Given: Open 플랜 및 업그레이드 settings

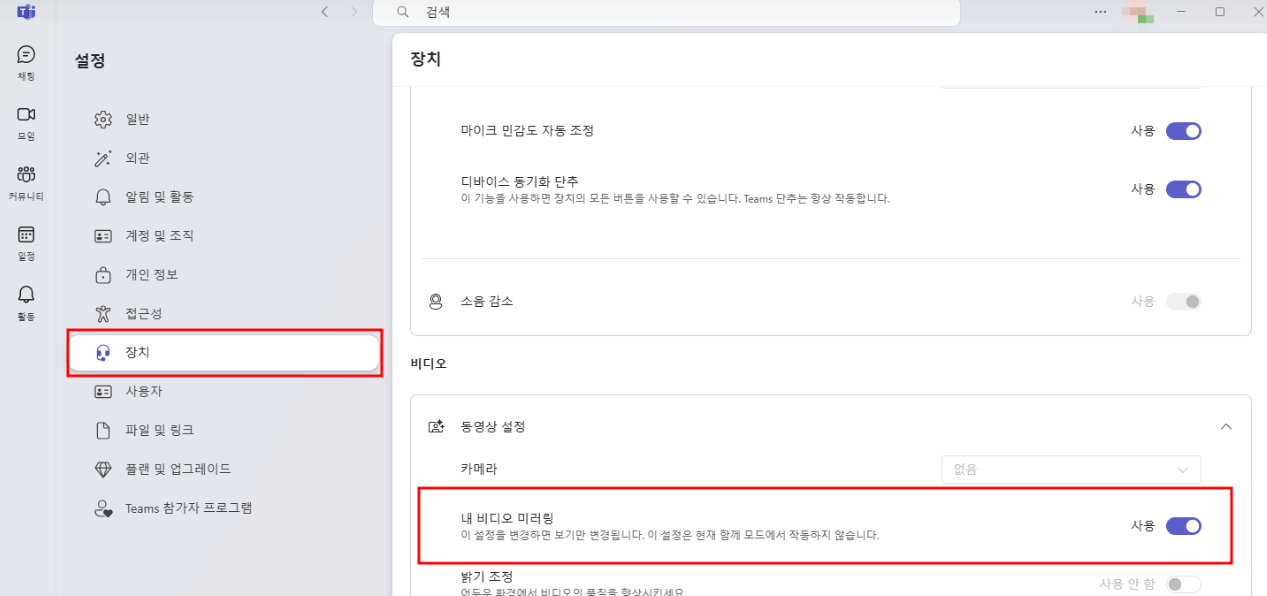Looking at the screenshot, I should click(177, 469).
